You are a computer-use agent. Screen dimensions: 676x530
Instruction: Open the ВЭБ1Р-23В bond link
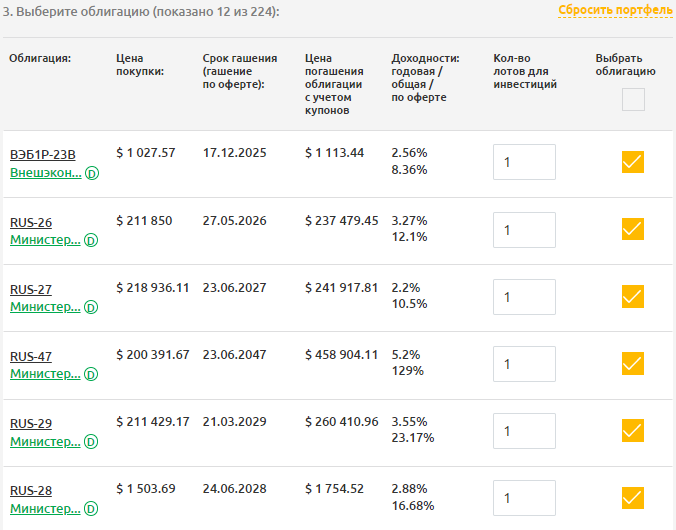[42, 155]
